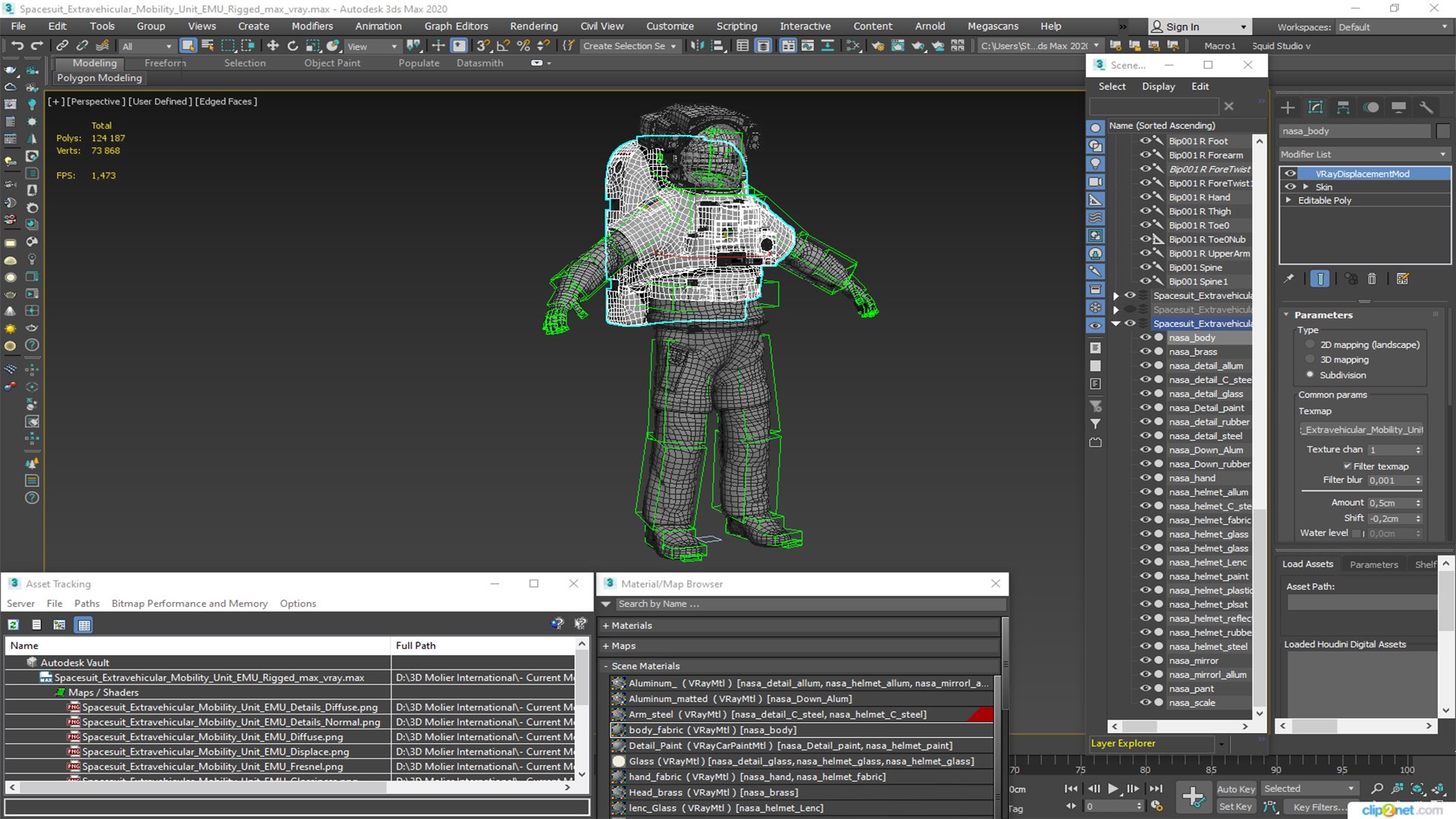The height and width of the screenshot is (819, 1456).
Task: Open Display menu in Scene Explorer
Action: [1158, 86]
